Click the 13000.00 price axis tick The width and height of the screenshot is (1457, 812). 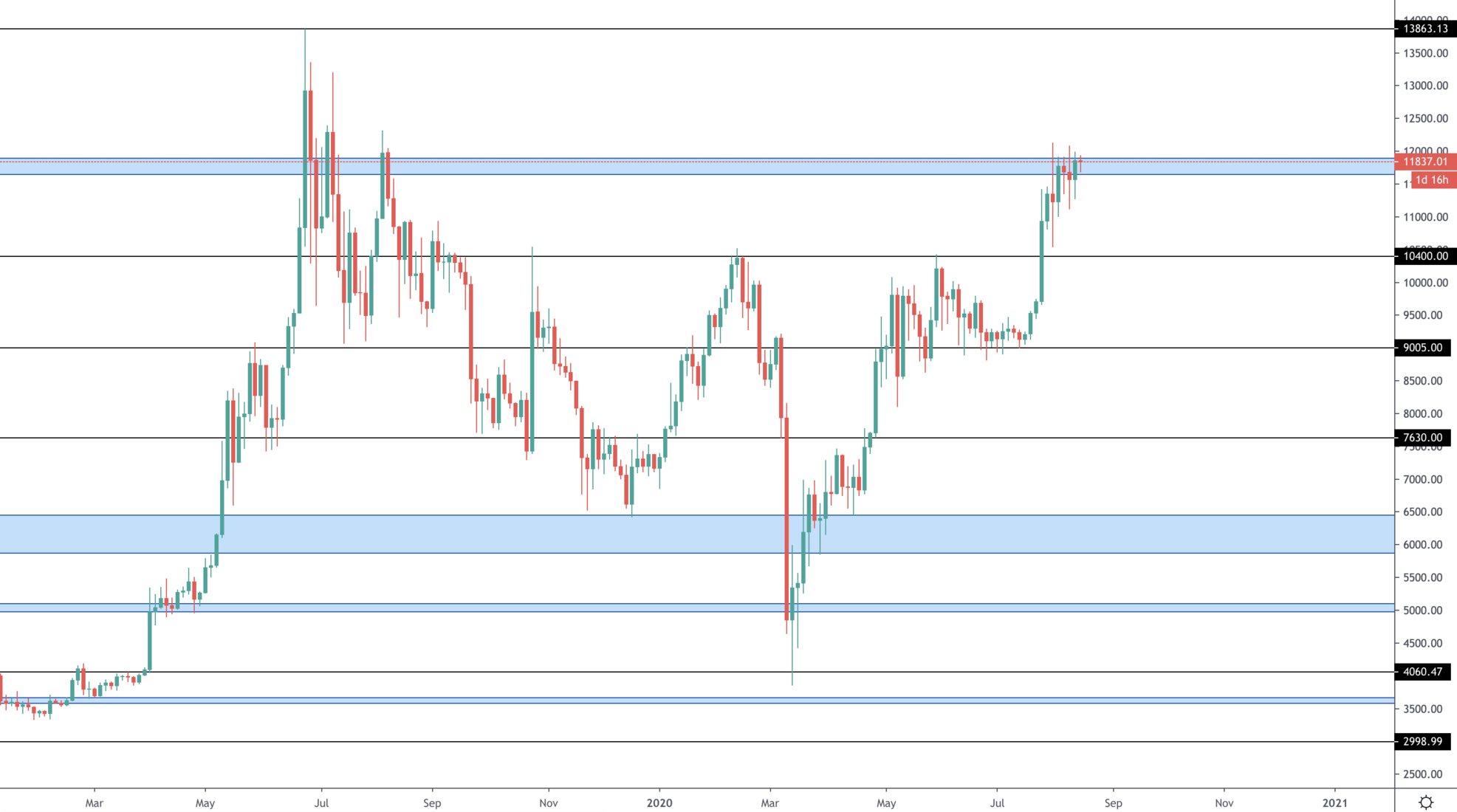[1425, 86]
